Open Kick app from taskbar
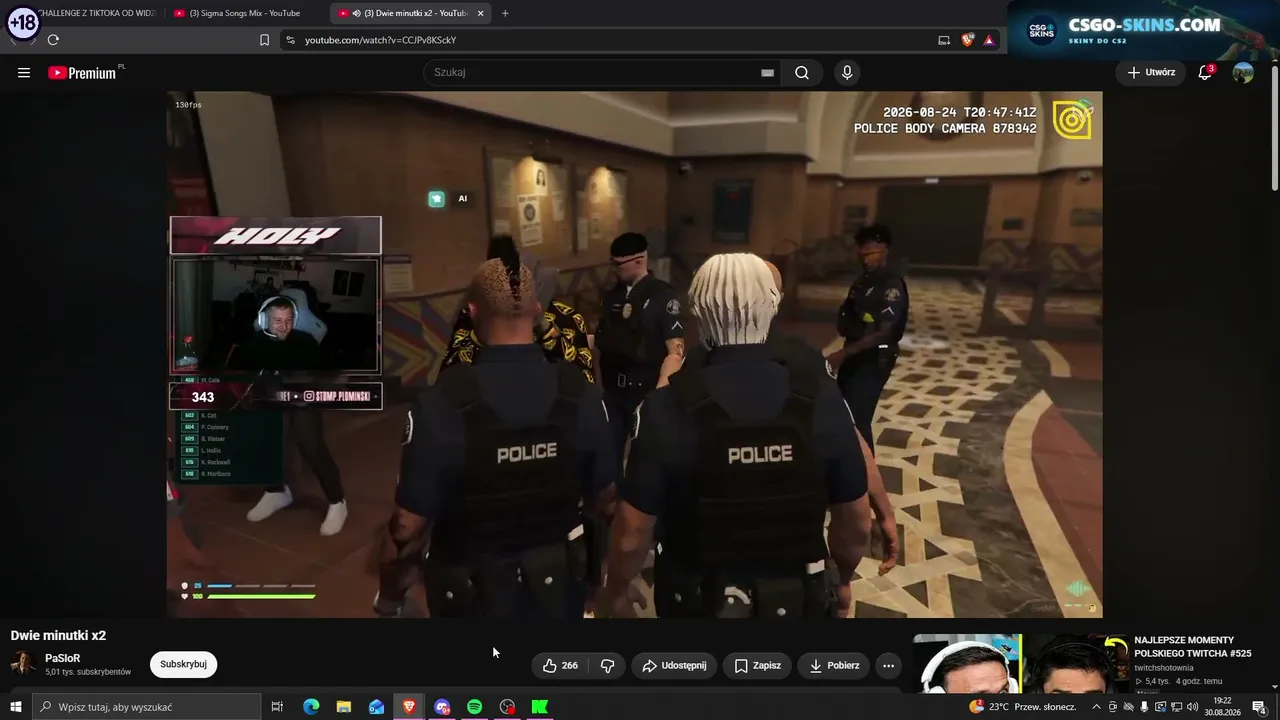 tap(540, 707)
